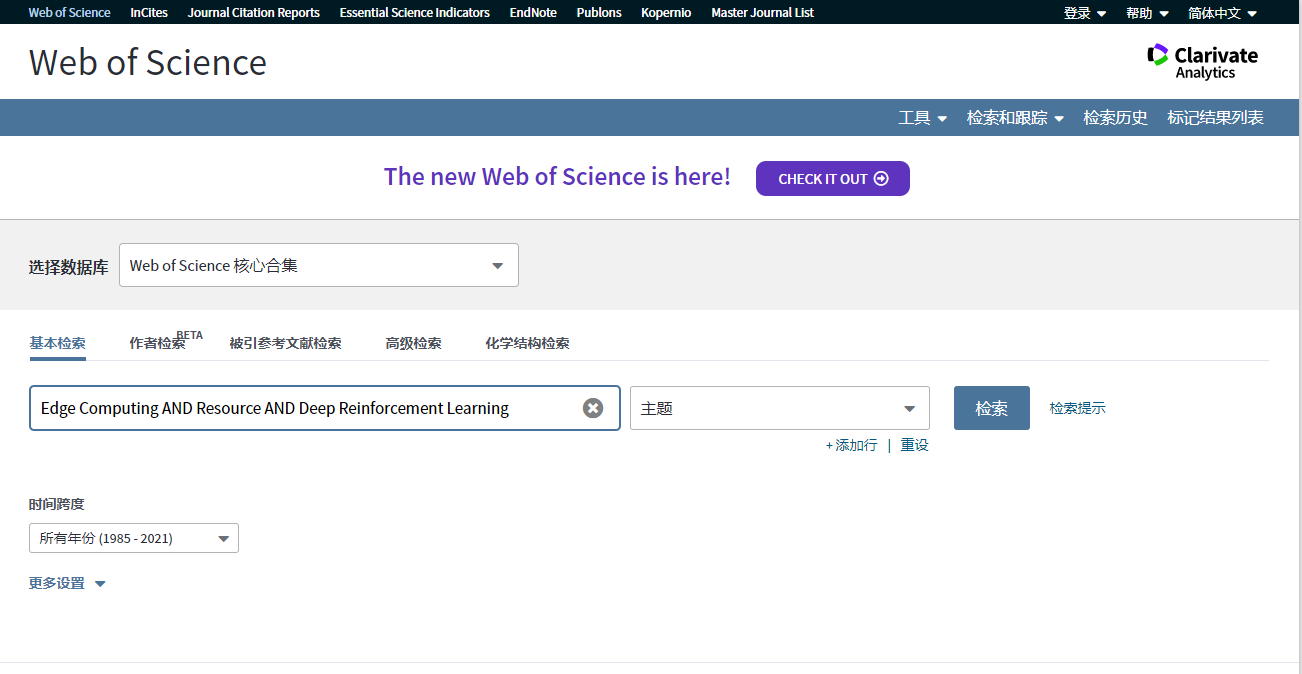Open the Master Journal List link
Viewport: 1302px width, 674px height.
[762, 13]
